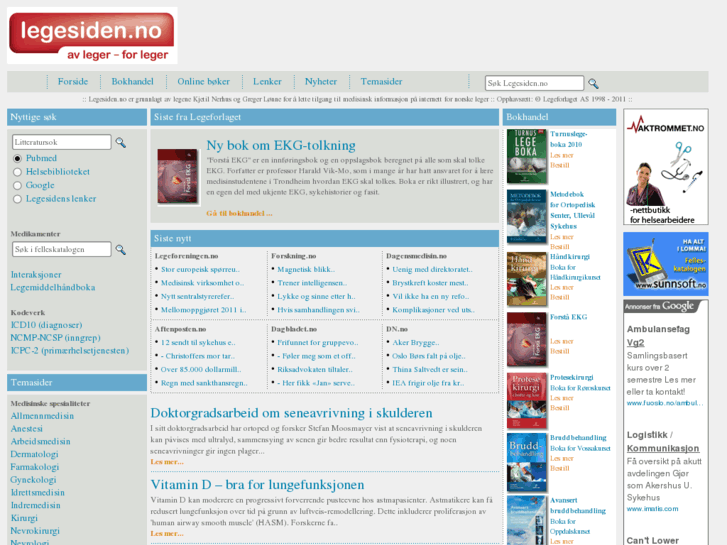The width and height of the screenshot is (727, 545).
Task: Open the ICD10 (diagnoser) link
Action: [x=46, y=325]
